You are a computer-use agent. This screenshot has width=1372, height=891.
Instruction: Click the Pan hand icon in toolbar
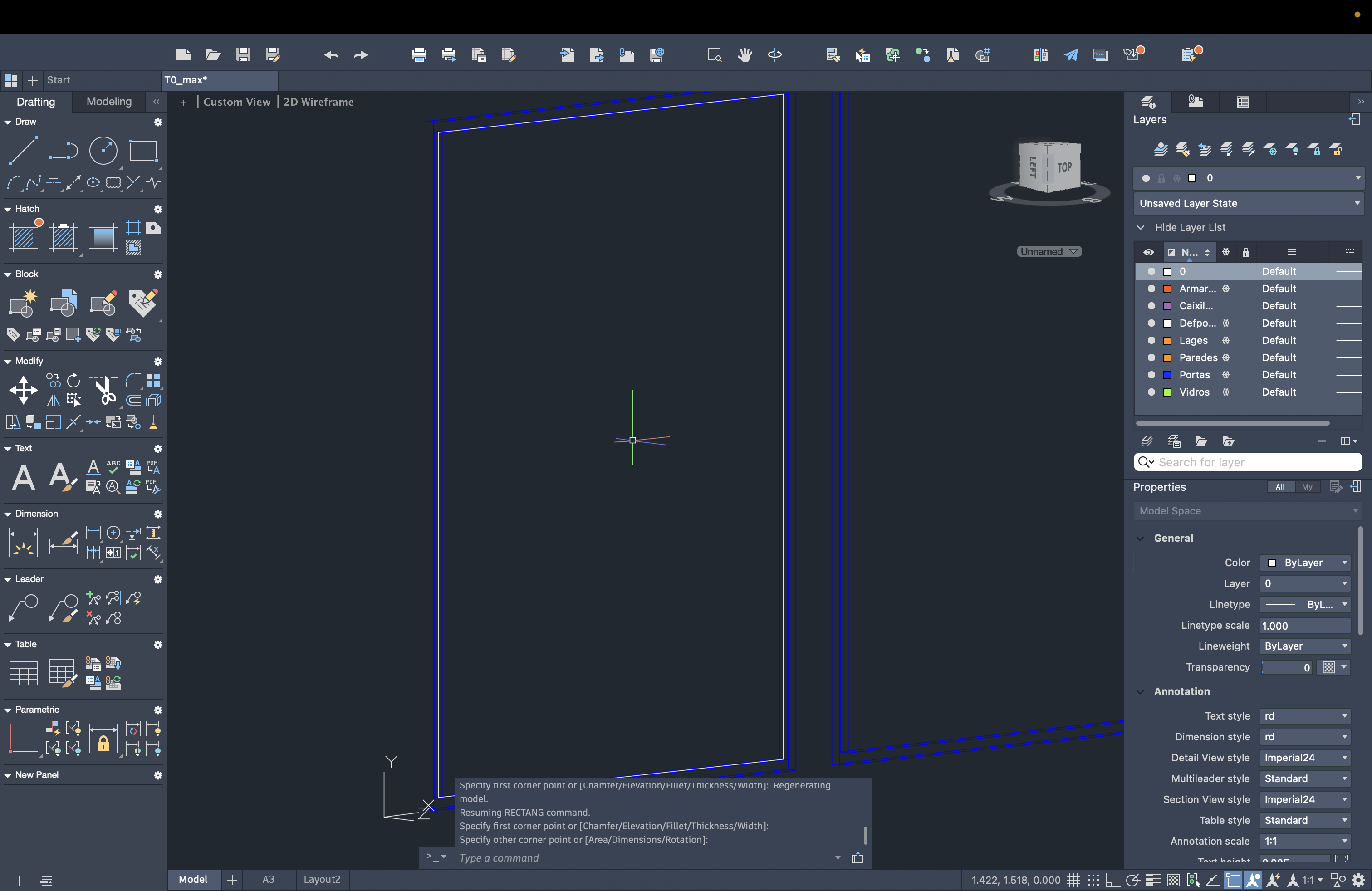pos(745,55)
